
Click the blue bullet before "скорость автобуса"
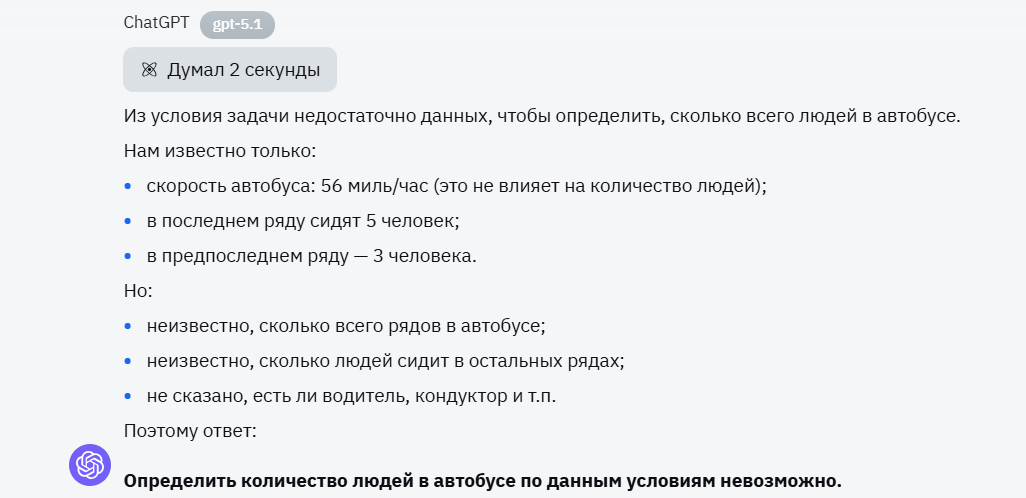[x=128, y=186]
